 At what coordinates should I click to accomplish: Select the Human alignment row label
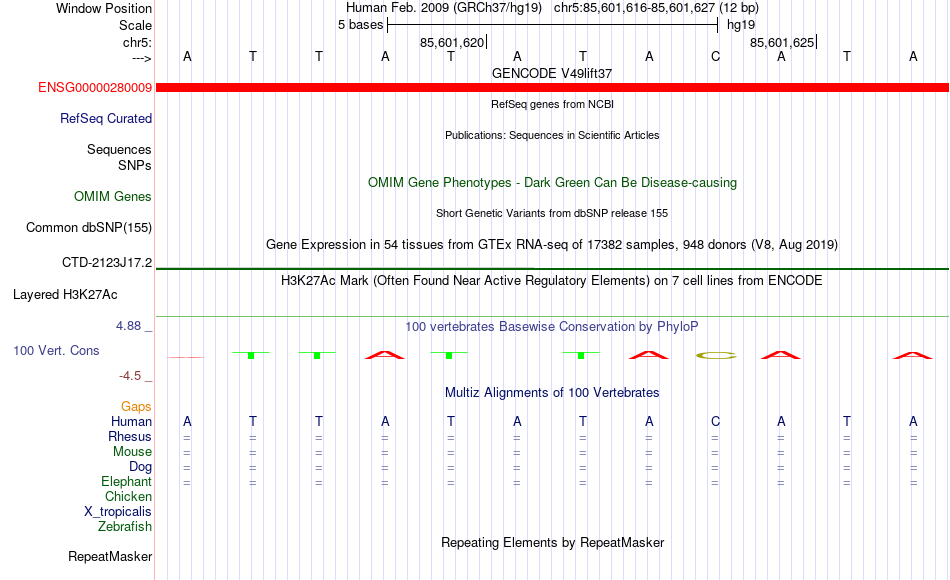(x=131, y=421)
